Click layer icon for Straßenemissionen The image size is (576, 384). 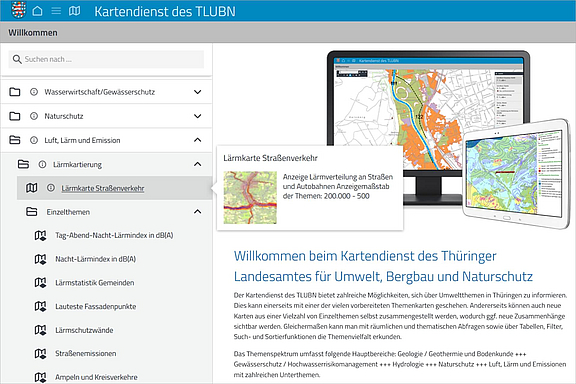click(x=40, y=354)
